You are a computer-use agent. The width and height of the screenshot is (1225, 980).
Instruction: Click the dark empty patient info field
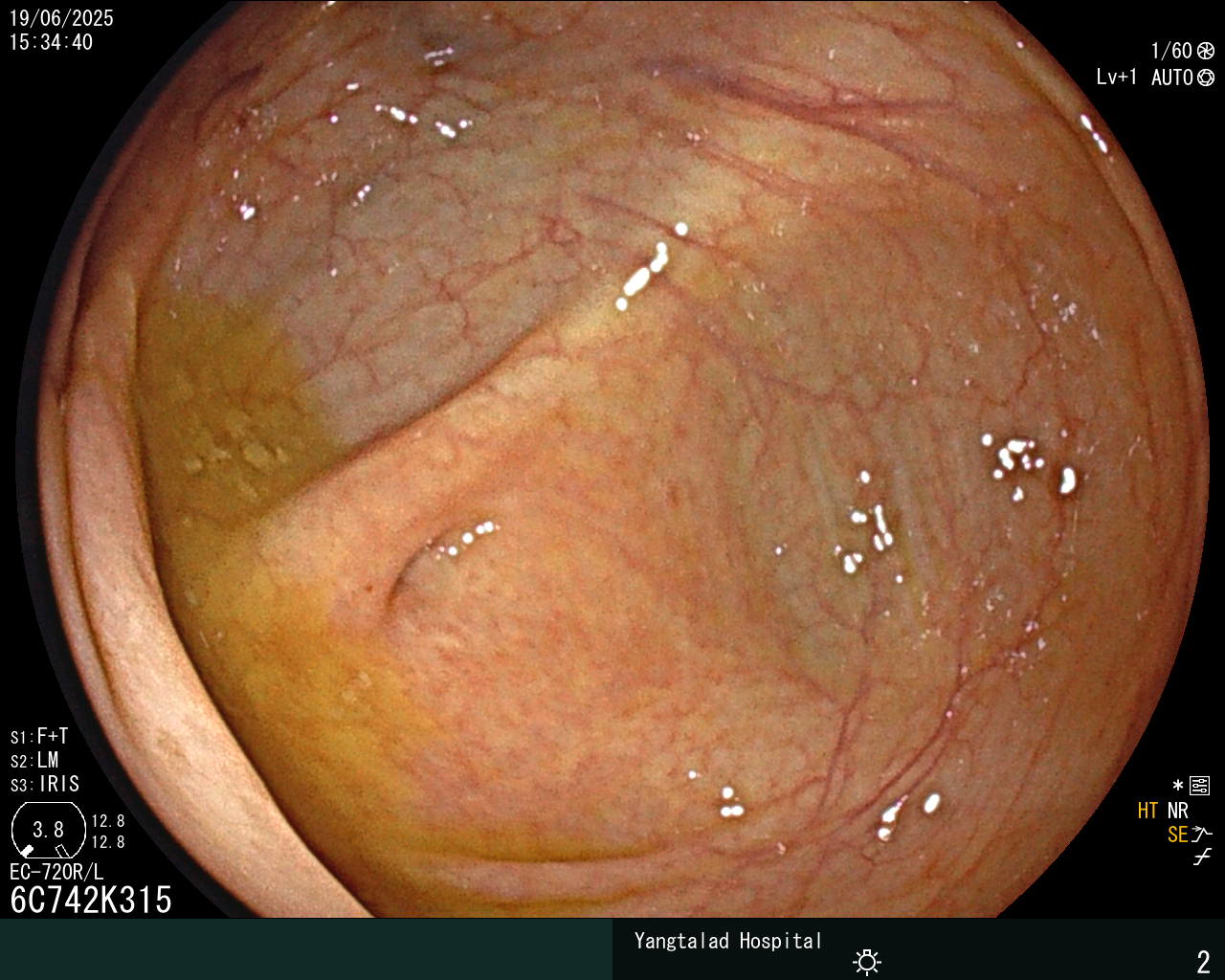tap(306, 949)
